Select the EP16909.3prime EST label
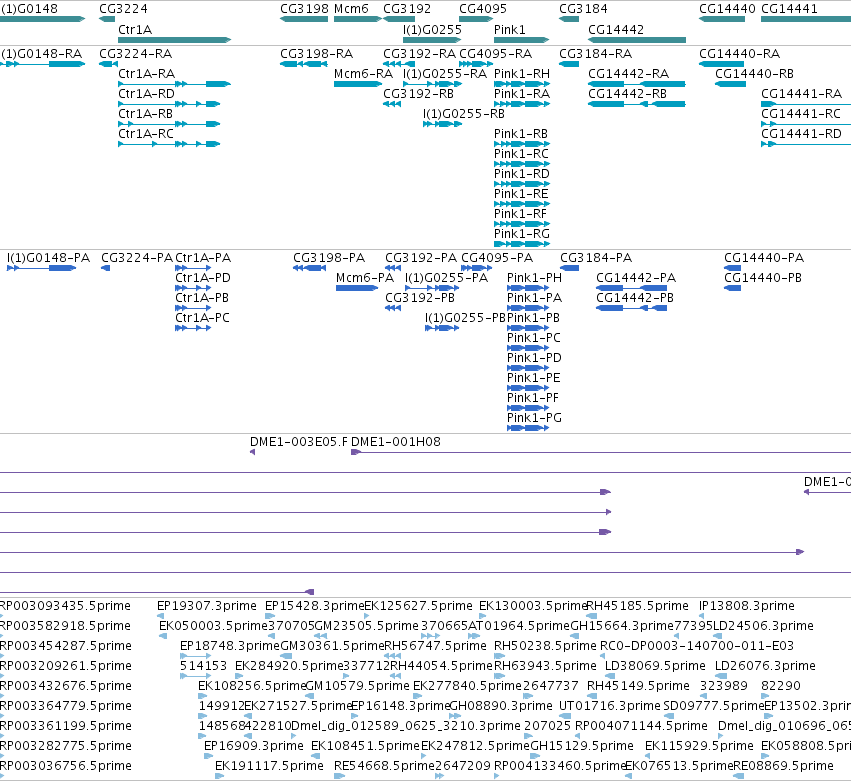This screenshot has height=781, width=851. tap(253, 746)
